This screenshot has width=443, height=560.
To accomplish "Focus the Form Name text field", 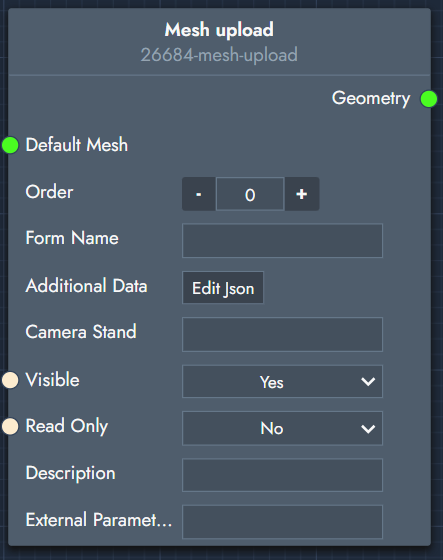I will 282,240.
